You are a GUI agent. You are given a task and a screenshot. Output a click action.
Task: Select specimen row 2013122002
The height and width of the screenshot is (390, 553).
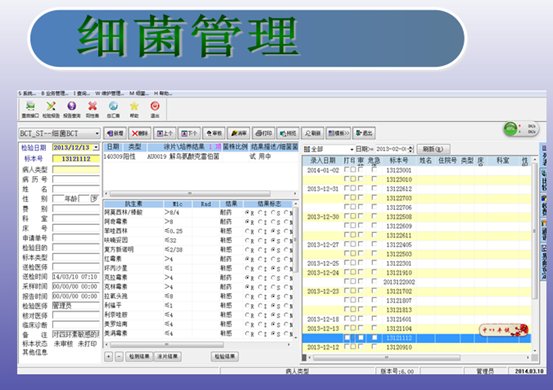coord(417,282)
